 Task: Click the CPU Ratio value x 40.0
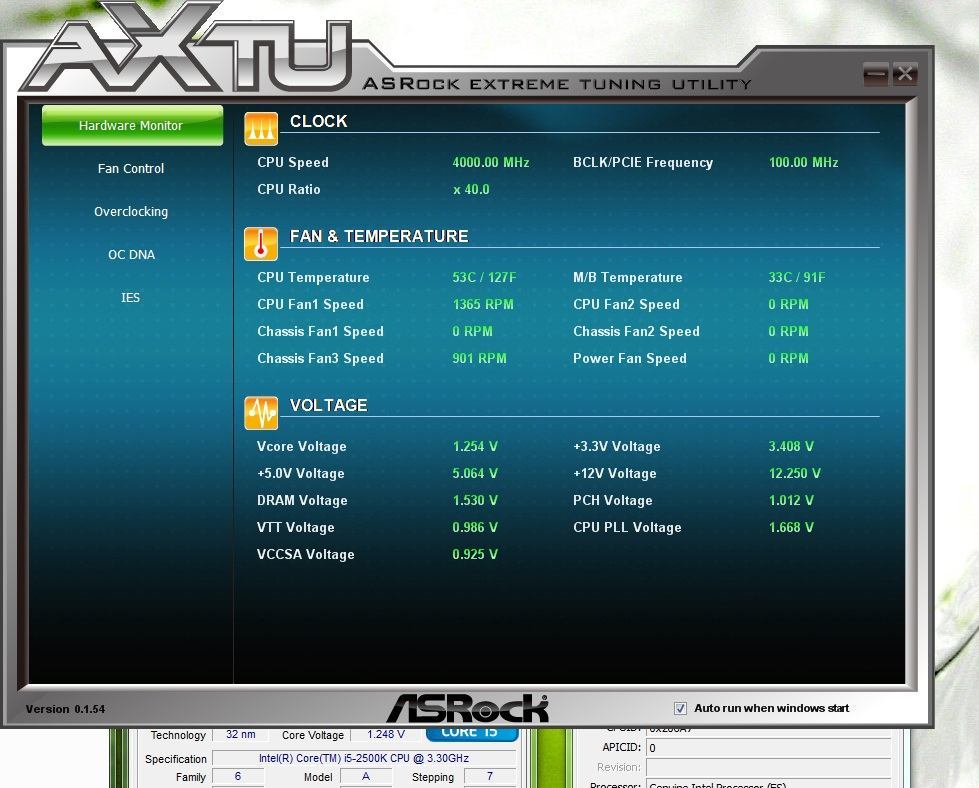click(471, 189)
